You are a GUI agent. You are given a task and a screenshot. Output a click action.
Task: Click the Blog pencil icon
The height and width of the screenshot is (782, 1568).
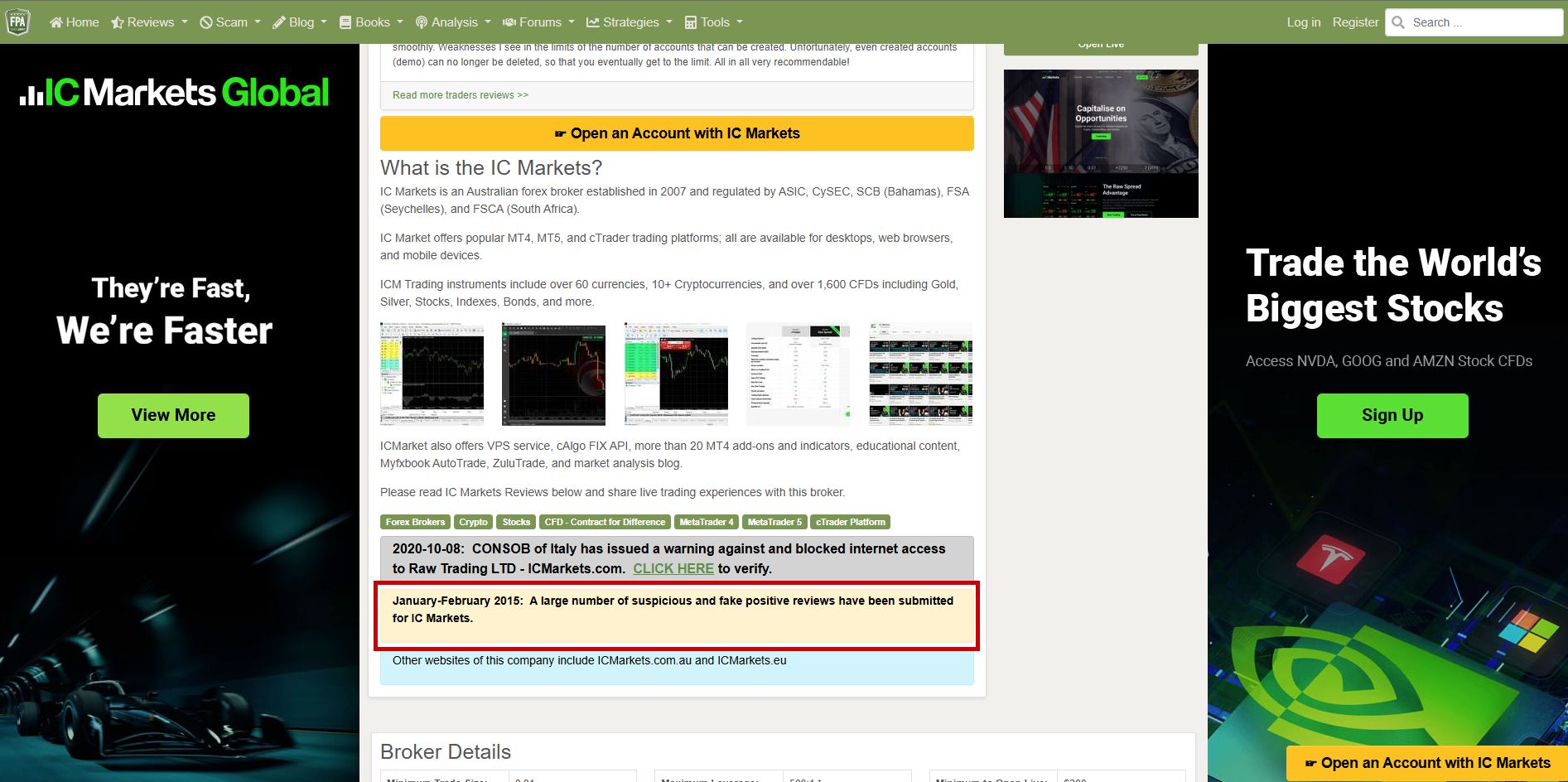point(279,22)
